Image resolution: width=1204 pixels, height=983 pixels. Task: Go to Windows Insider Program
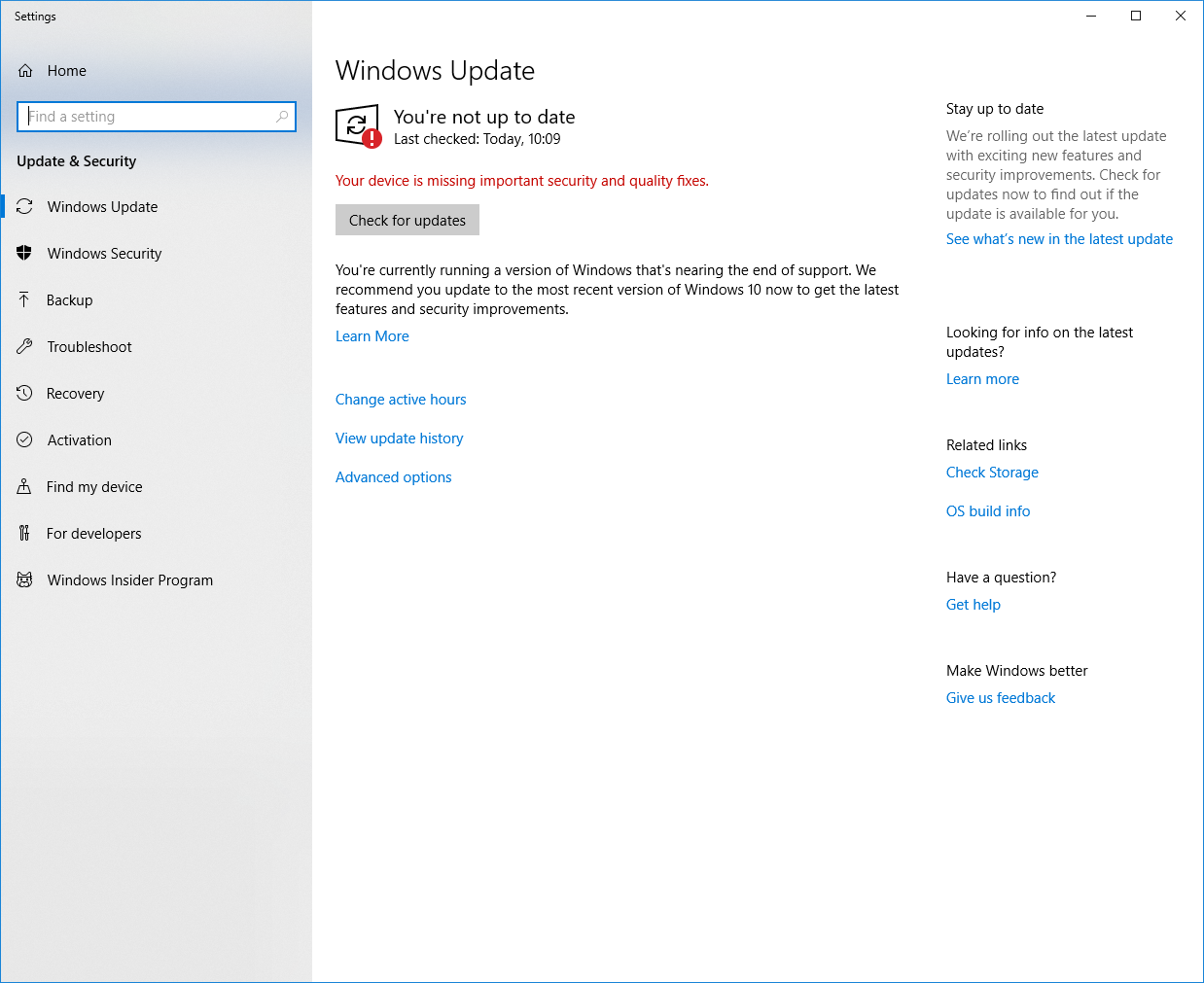click(x=157, y=580)
